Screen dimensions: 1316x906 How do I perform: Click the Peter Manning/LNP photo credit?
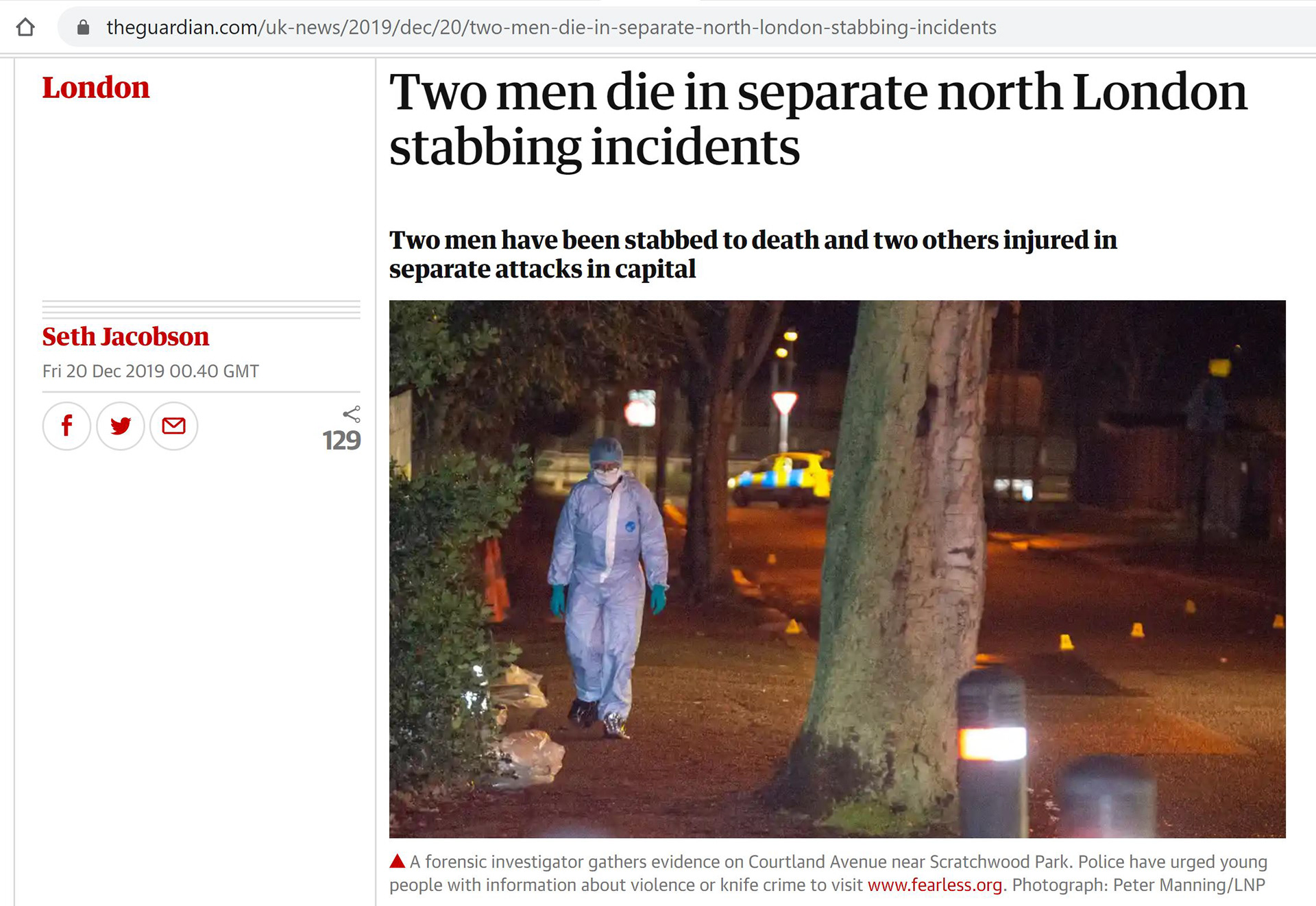click(1189, 885)
